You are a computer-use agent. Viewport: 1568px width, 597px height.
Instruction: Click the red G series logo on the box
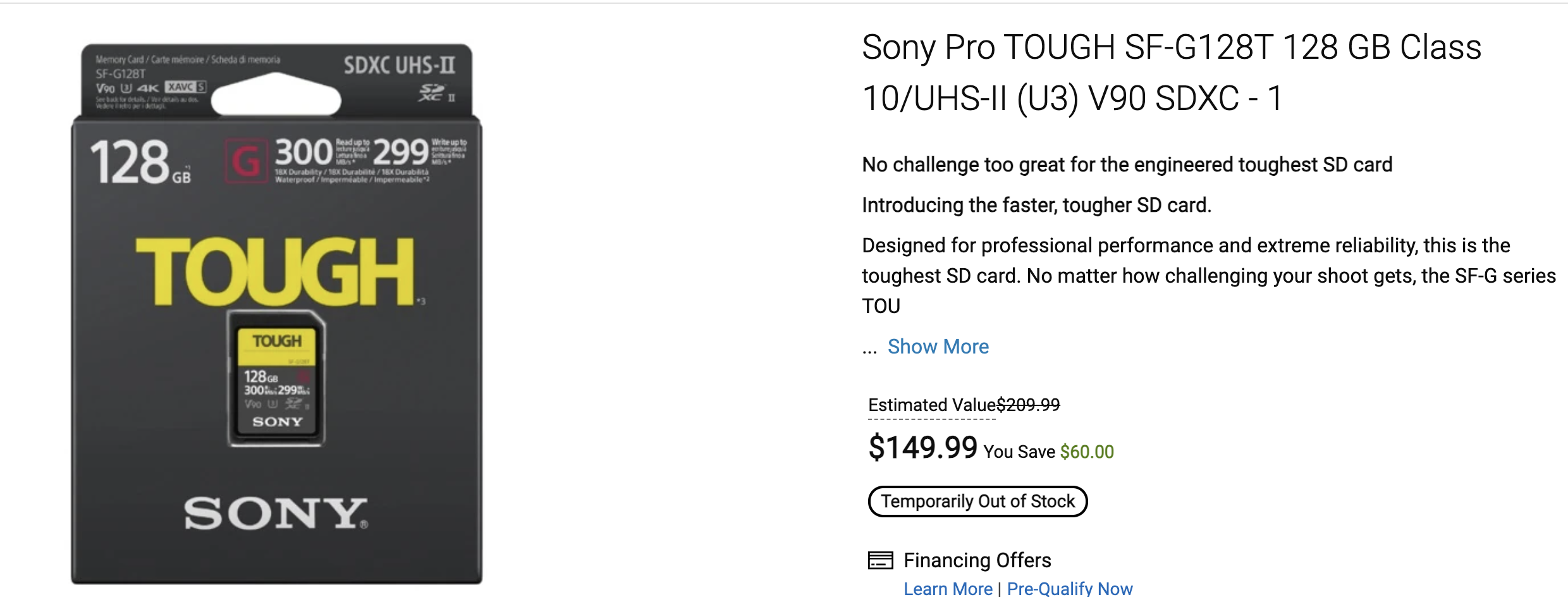(246, 161)
